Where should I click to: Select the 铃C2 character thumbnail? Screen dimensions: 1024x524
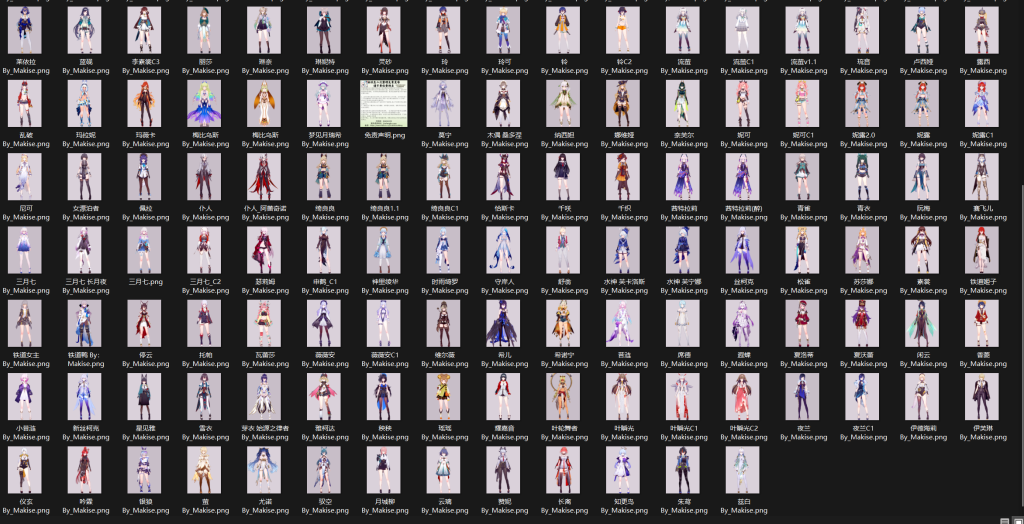[x=622, y=30]
